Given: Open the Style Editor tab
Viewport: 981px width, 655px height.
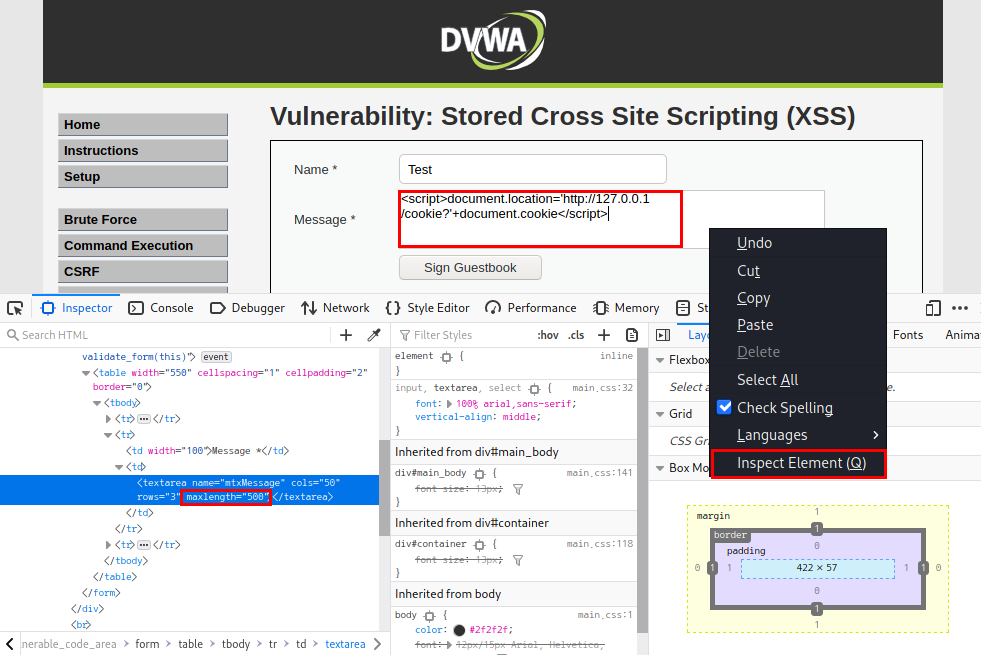Looking at the screenshot, I should pos(428,308).
